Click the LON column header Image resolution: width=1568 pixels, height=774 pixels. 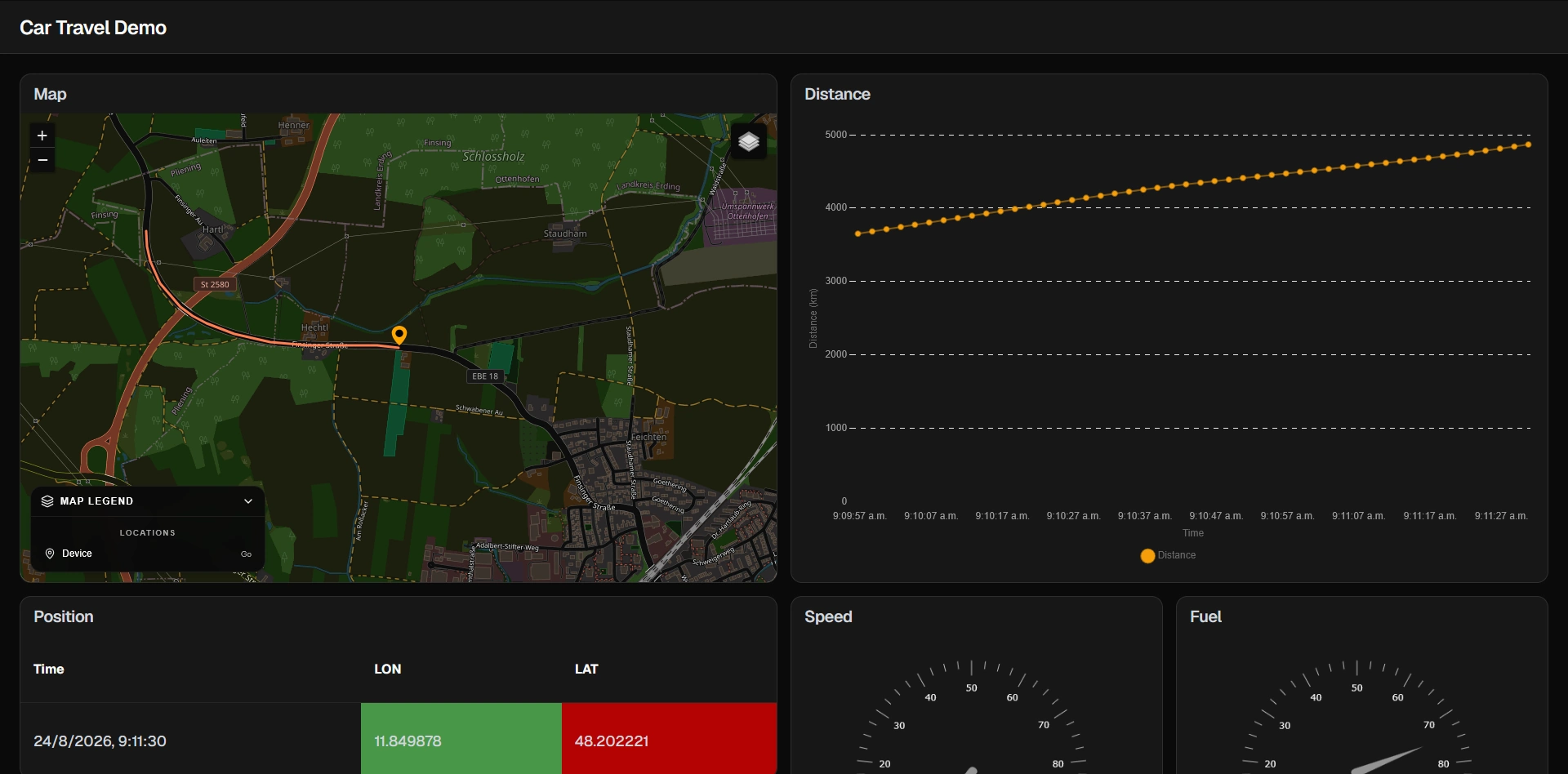[x=388, y=669]
